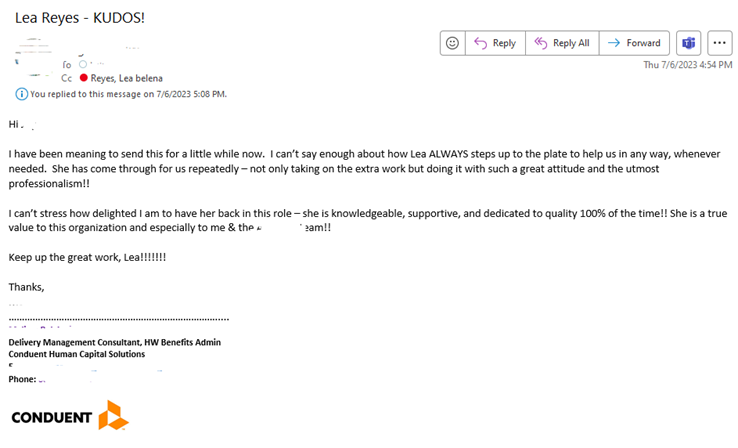This screenshot has width=738, height=448.
Task: Click the emoji reaction smiley icon
Action: [453, 43]
